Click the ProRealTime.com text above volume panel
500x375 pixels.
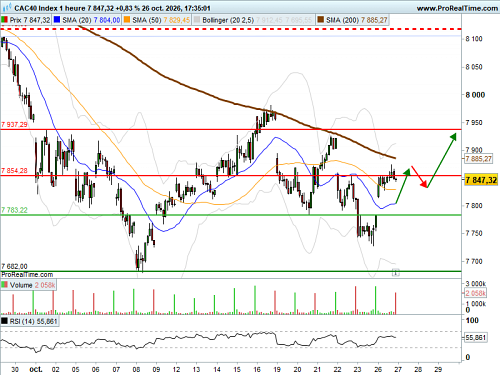(x=27, y=275)
